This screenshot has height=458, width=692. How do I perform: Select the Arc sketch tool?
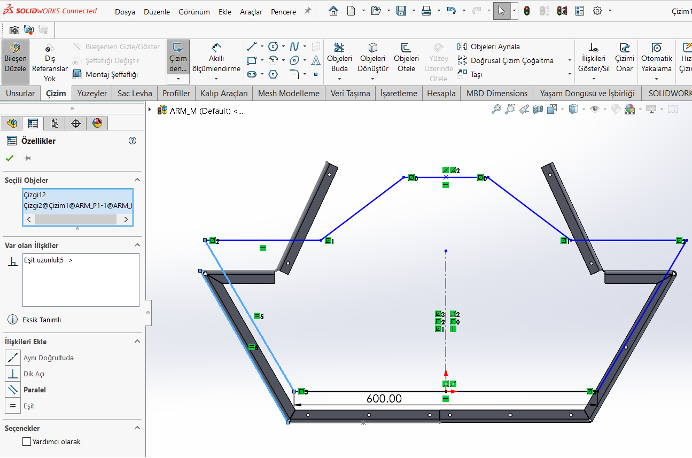[x=273, y=60]
